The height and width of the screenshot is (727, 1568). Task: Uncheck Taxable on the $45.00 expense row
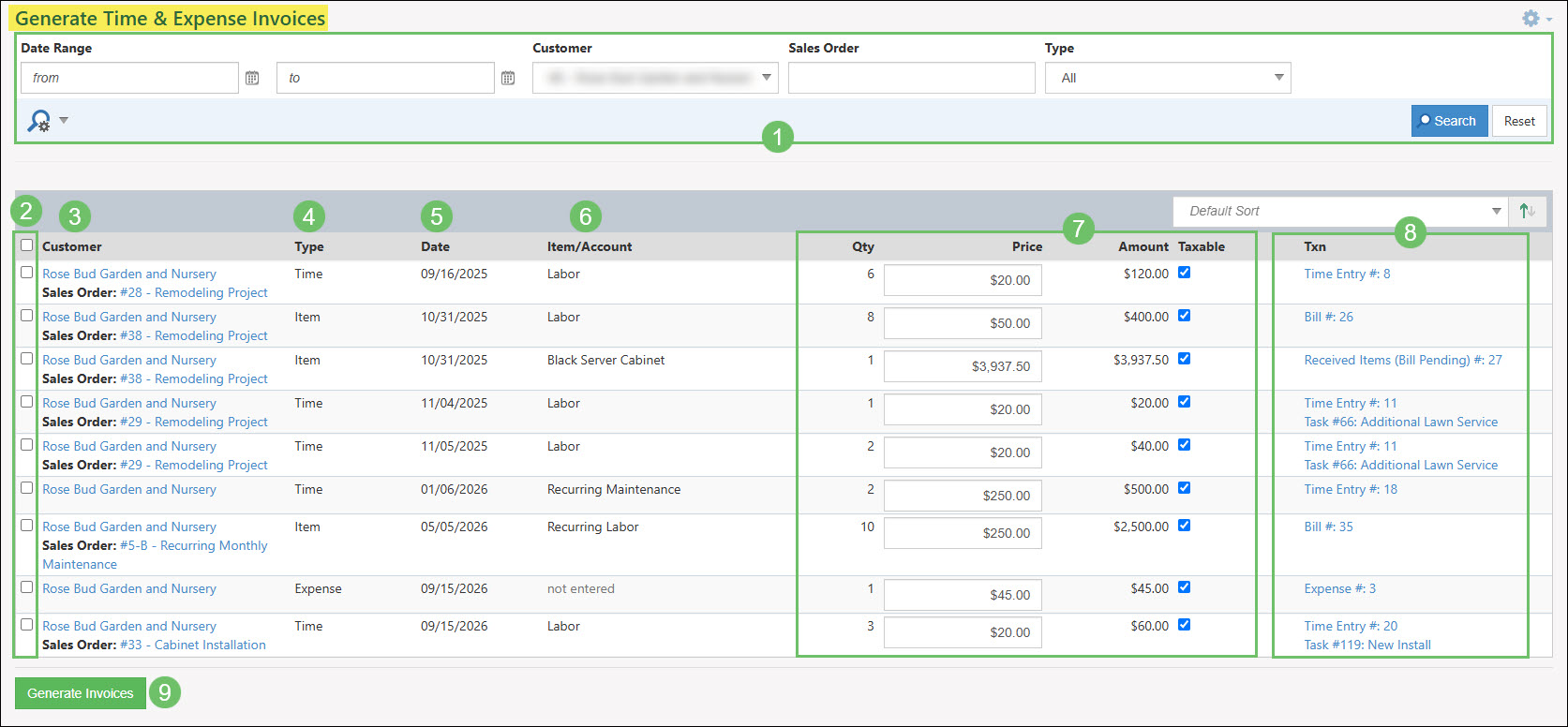click(1185, 587)
